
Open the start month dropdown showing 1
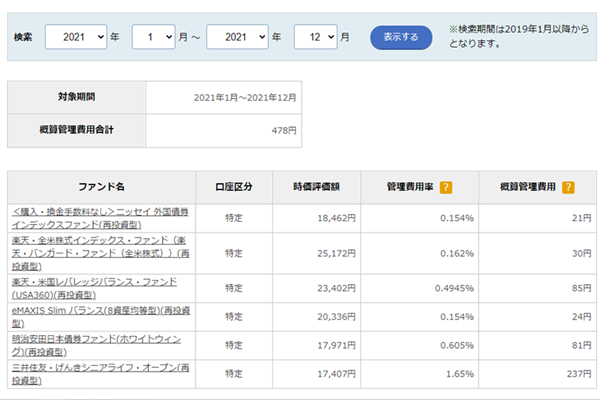pyautogui.click(x=154, y=37)
